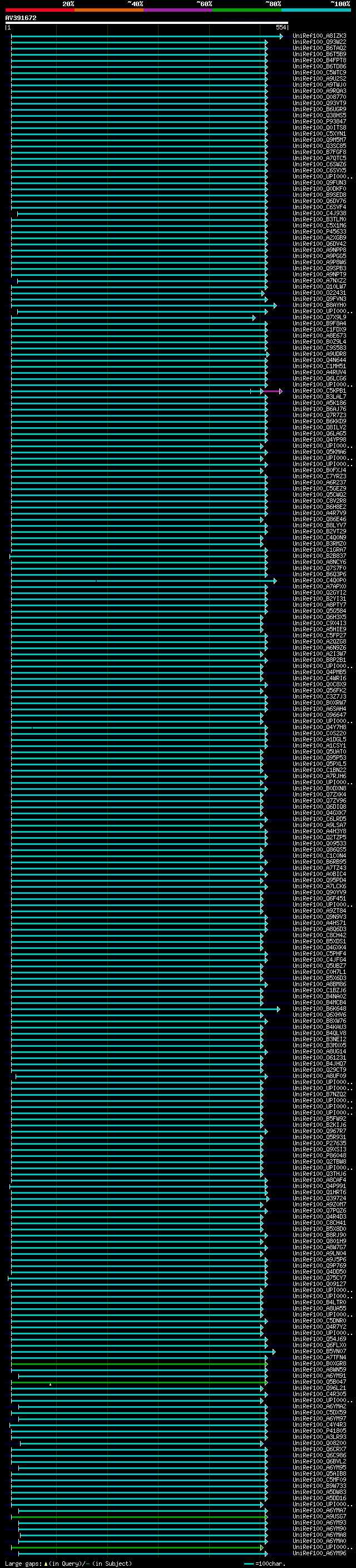Image resolution: width=356 pixels, height=1568 pixels.
Task: Open hit UniRef100_B3LAL7
Action: click(319, 397)
